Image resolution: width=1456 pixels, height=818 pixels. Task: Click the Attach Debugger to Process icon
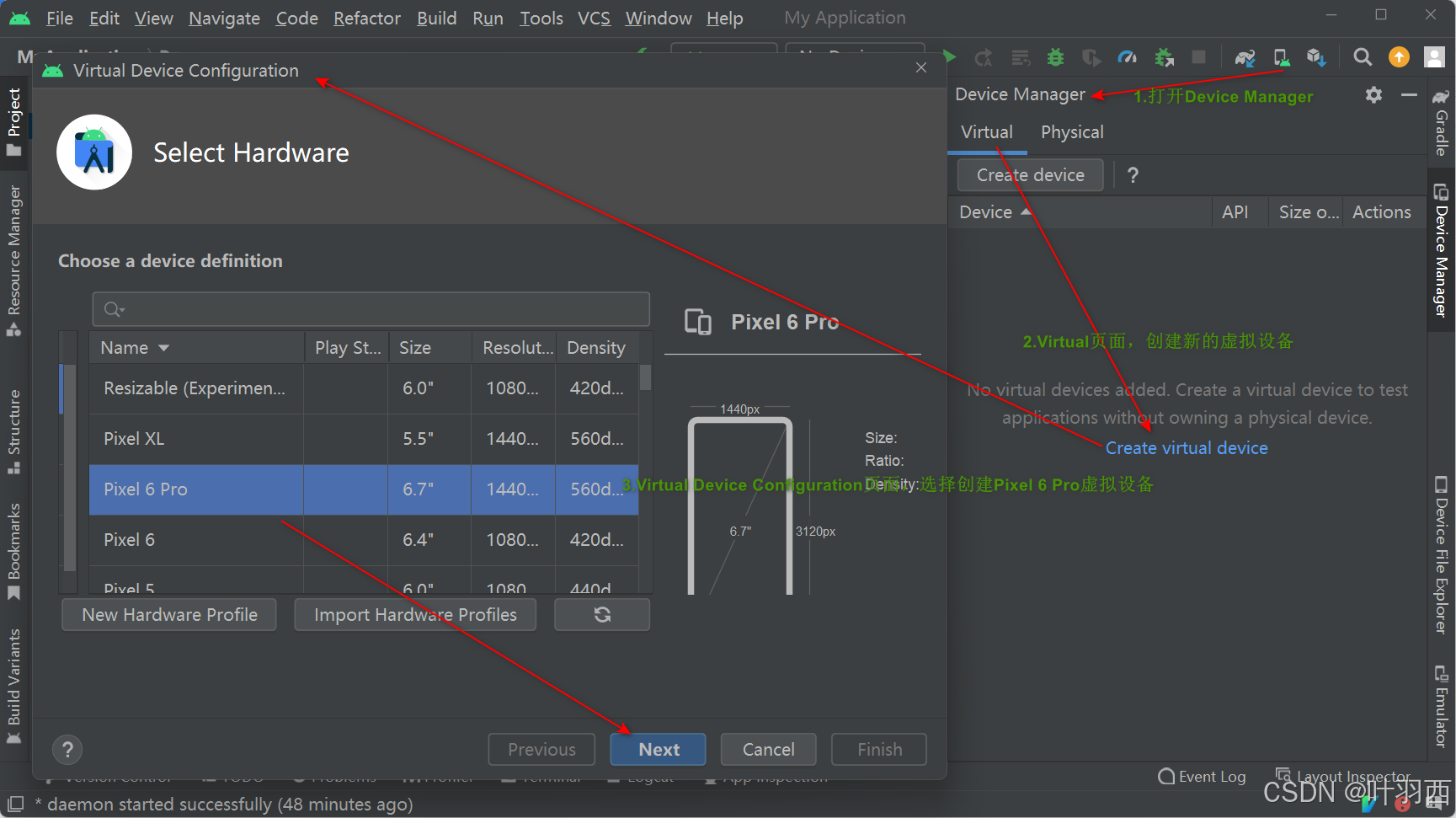(1164, 57)
